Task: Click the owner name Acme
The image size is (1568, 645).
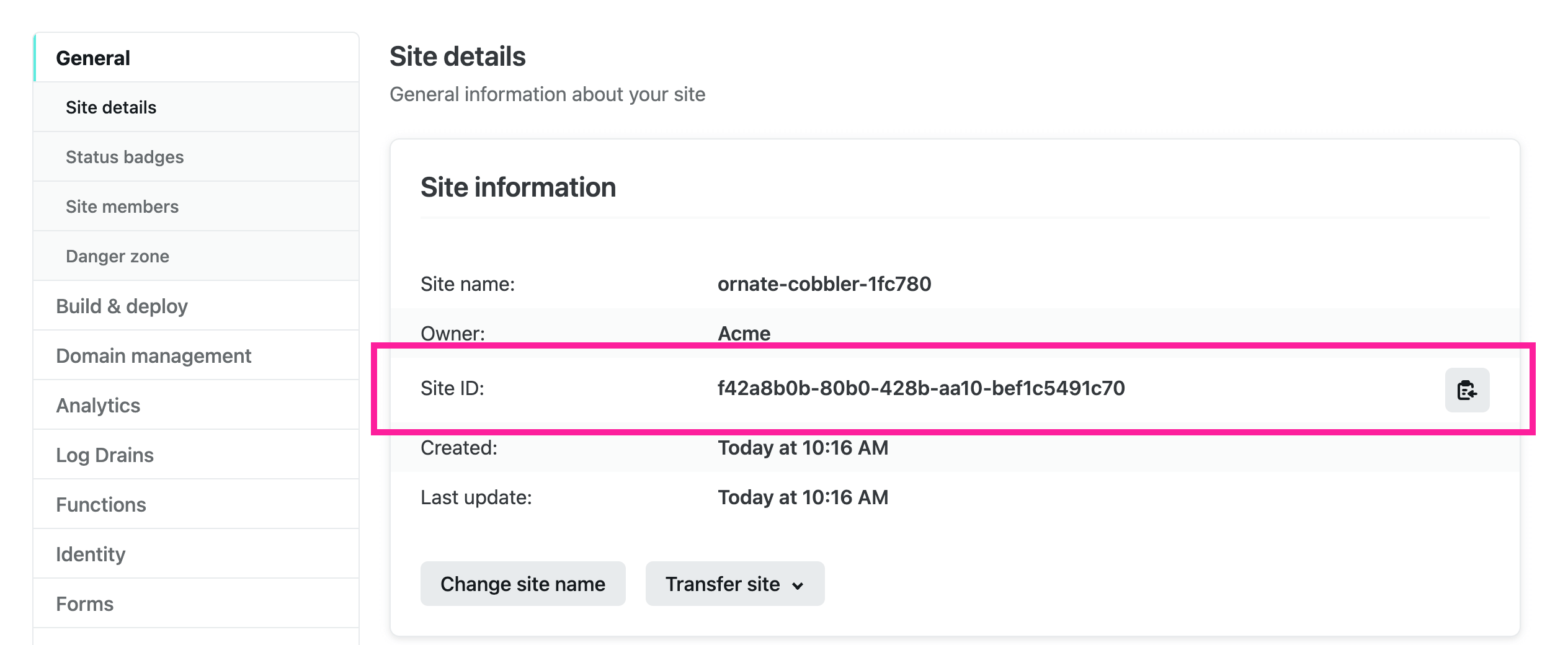Action: click(743, 333)
